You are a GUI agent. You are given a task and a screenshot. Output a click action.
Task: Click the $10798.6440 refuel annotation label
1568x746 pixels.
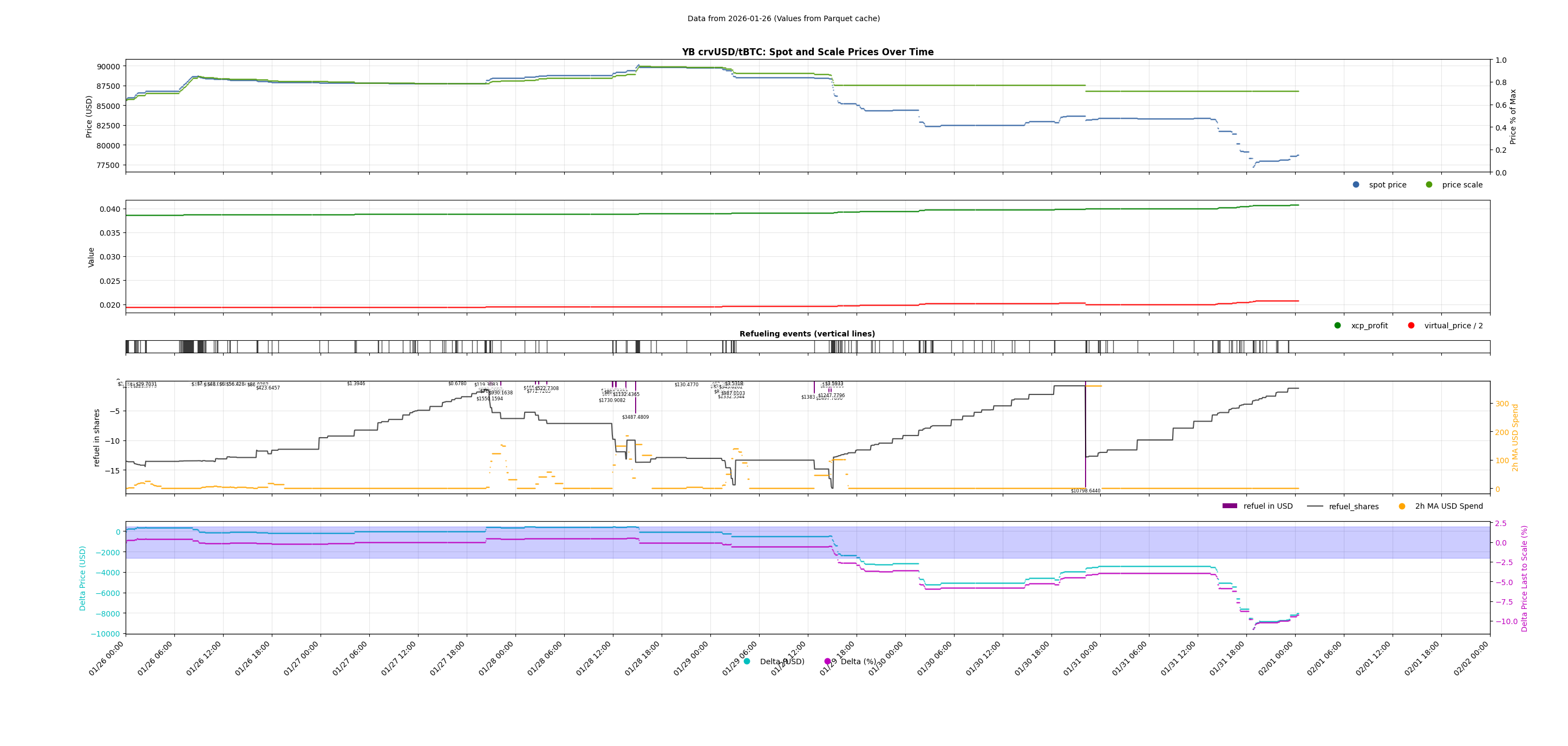click(1085, 491)
